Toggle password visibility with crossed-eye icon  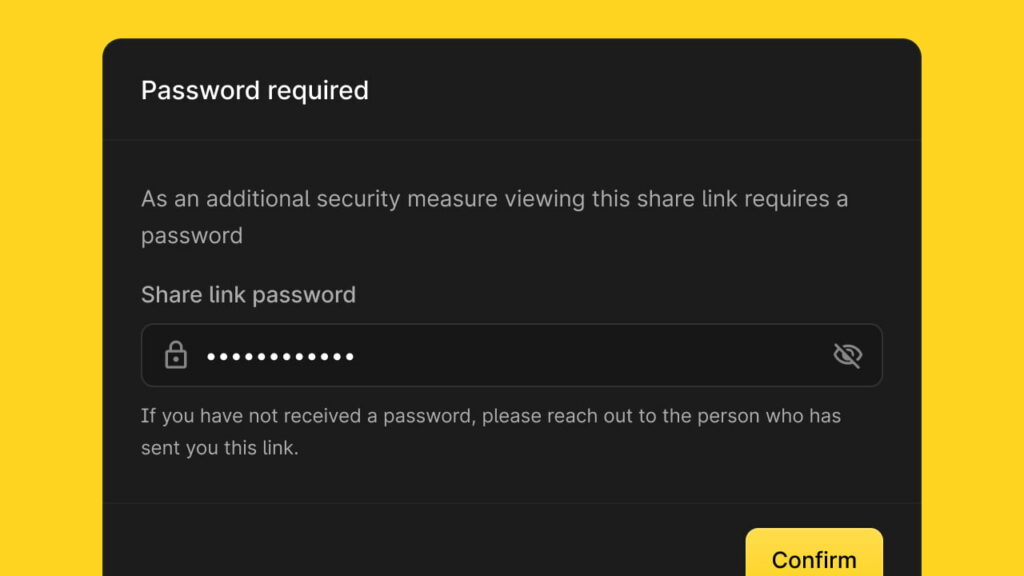[x=848, y=355]
